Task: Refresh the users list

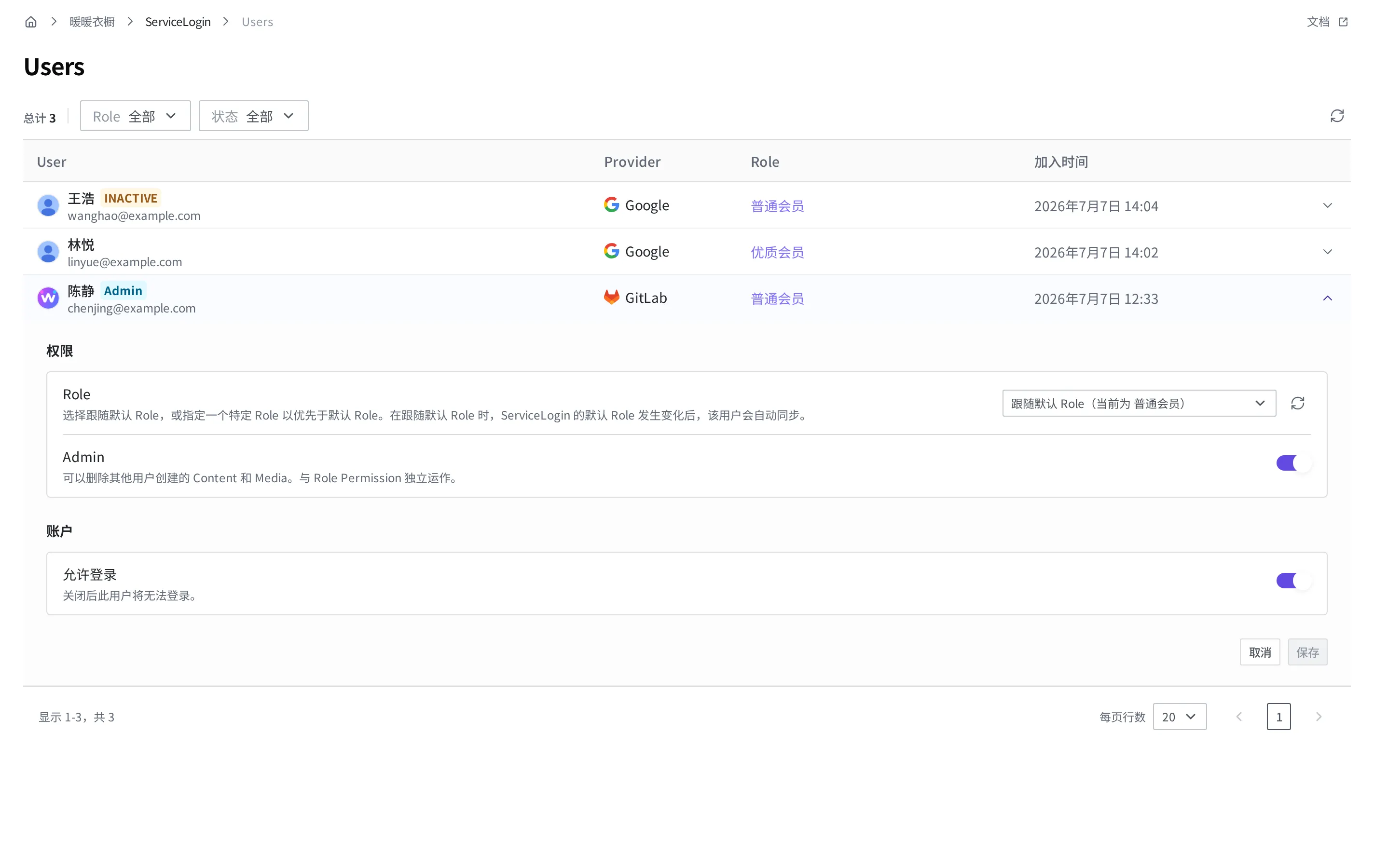Action: click(x=1337, y=116)
